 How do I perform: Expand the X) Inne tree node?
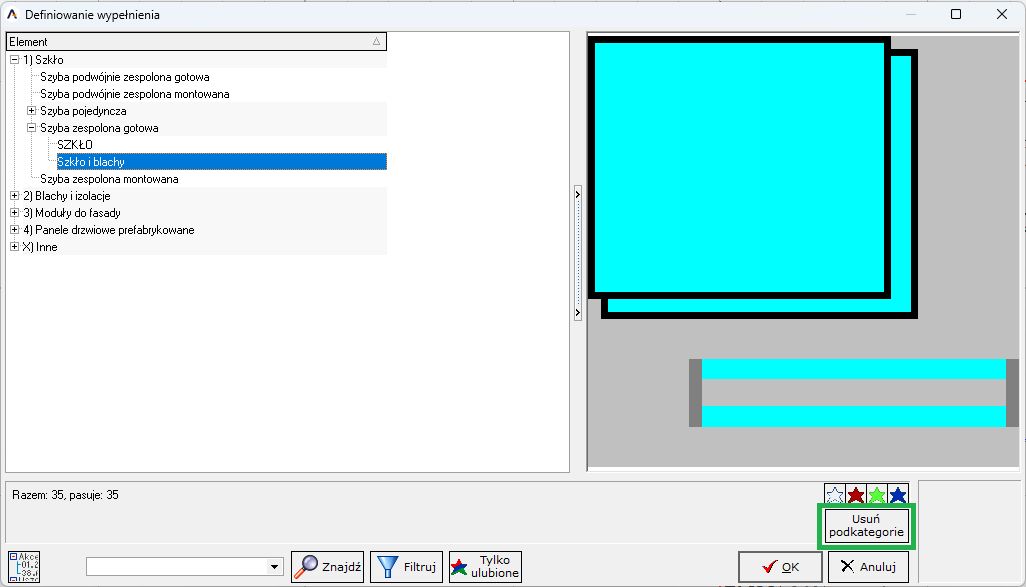[x=14, y=247]
